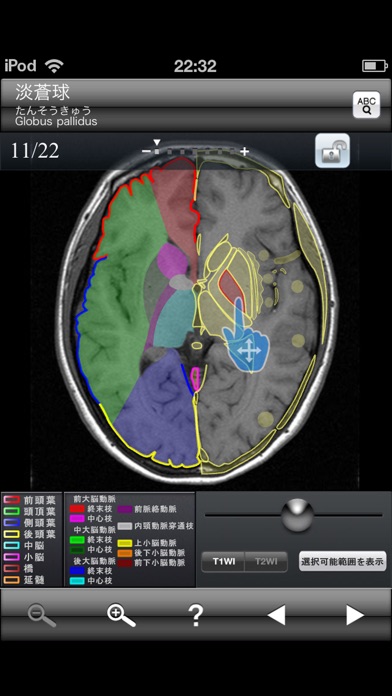Tap the iPod carrier label

pyautogui.click(x=20, y=66)
